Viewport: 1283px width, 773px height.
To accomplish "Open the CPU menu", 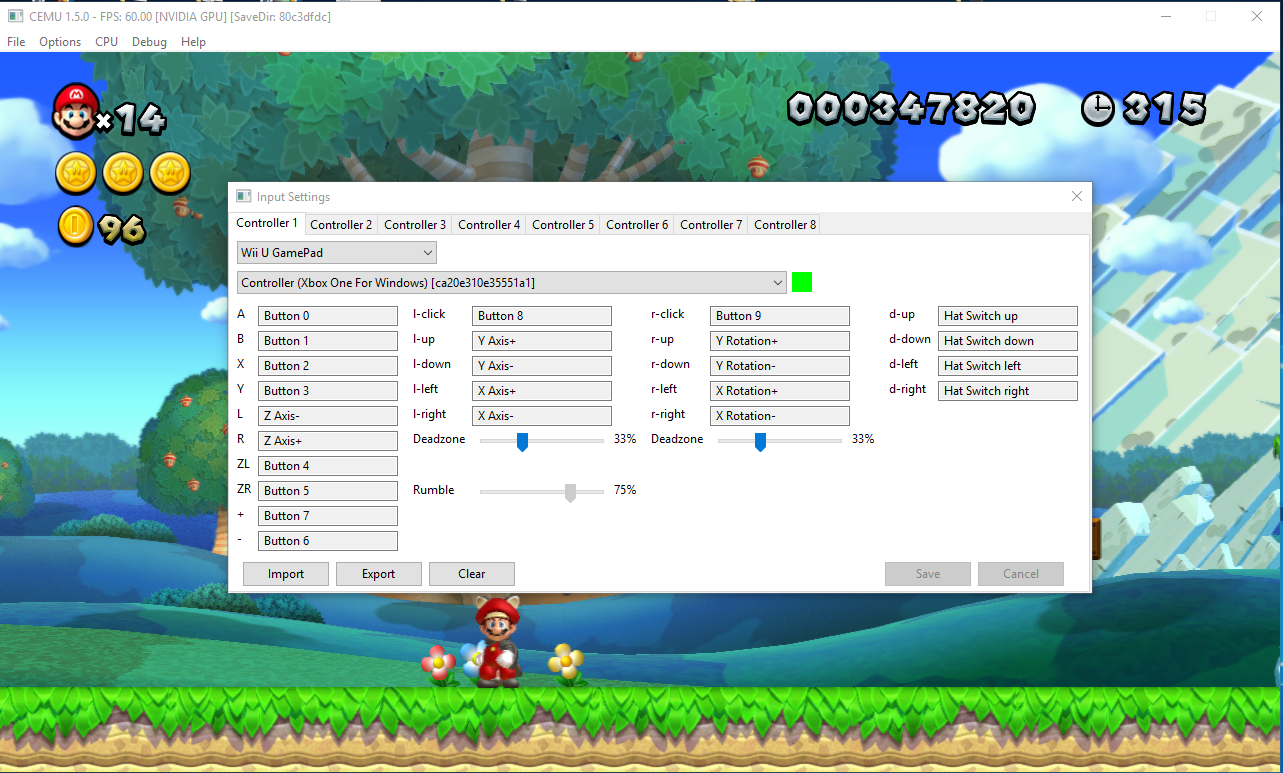I will coord(106,42).
